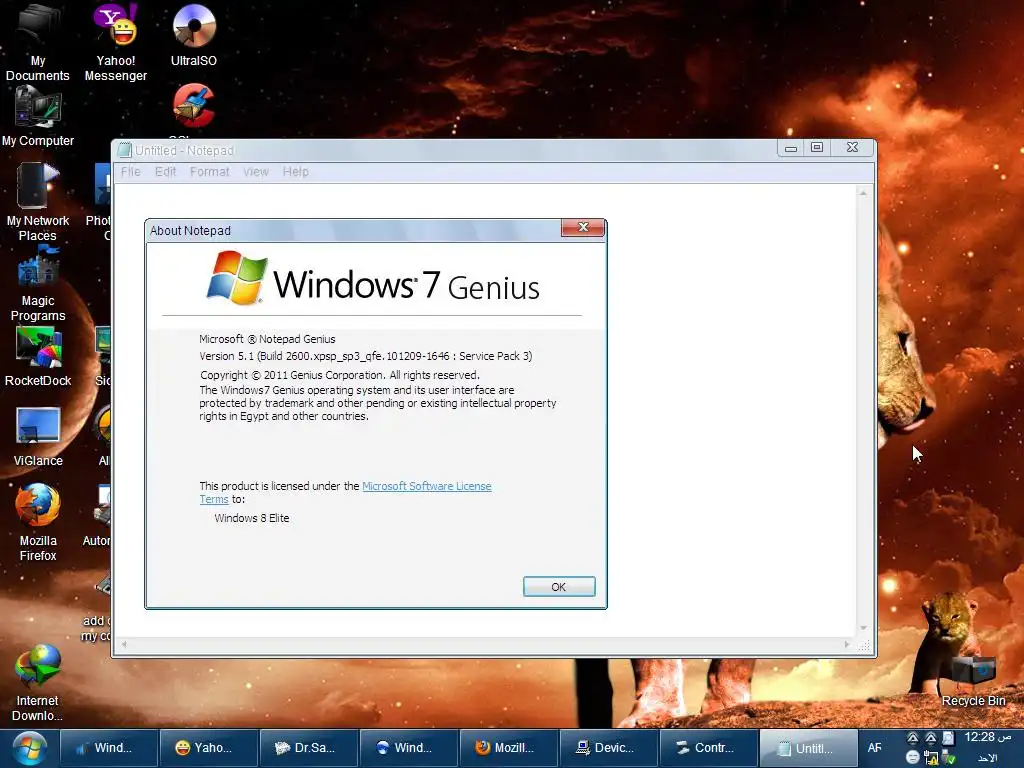Click the Windows Start orb
Image resolution: width=1024 pixels, height=768 pixels.
(x=29, y=748)
